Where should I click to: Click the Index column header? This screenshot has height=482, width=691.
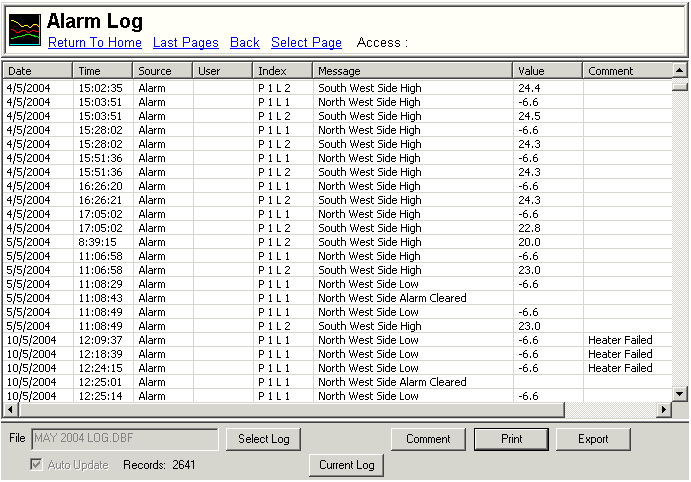pos(282,71)
